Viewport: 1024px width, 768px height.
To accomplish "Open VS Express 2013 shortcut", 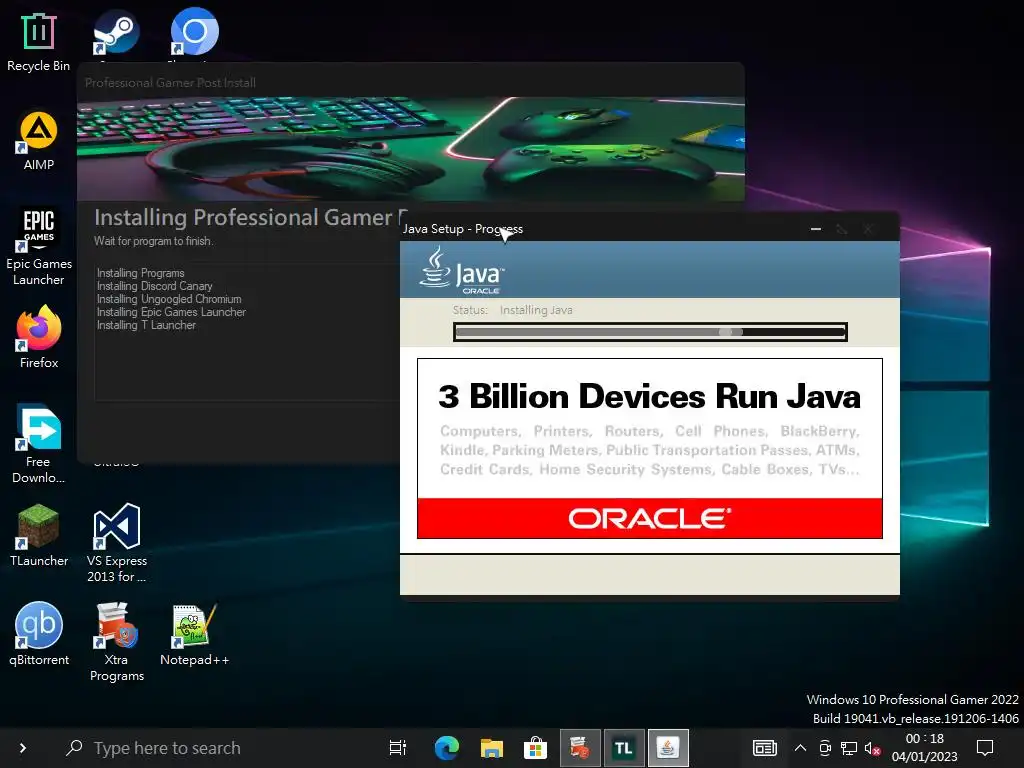I will pyautogui.click(x=116, y=543).
